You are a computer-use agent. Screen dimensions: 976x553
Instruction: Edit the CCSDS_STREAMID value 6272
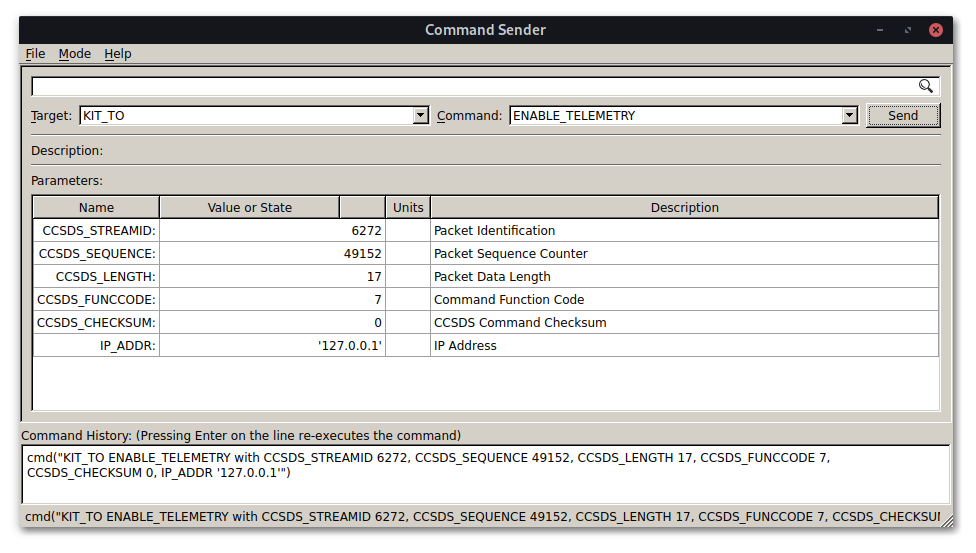pyautogui.click(x=272, y=231)
